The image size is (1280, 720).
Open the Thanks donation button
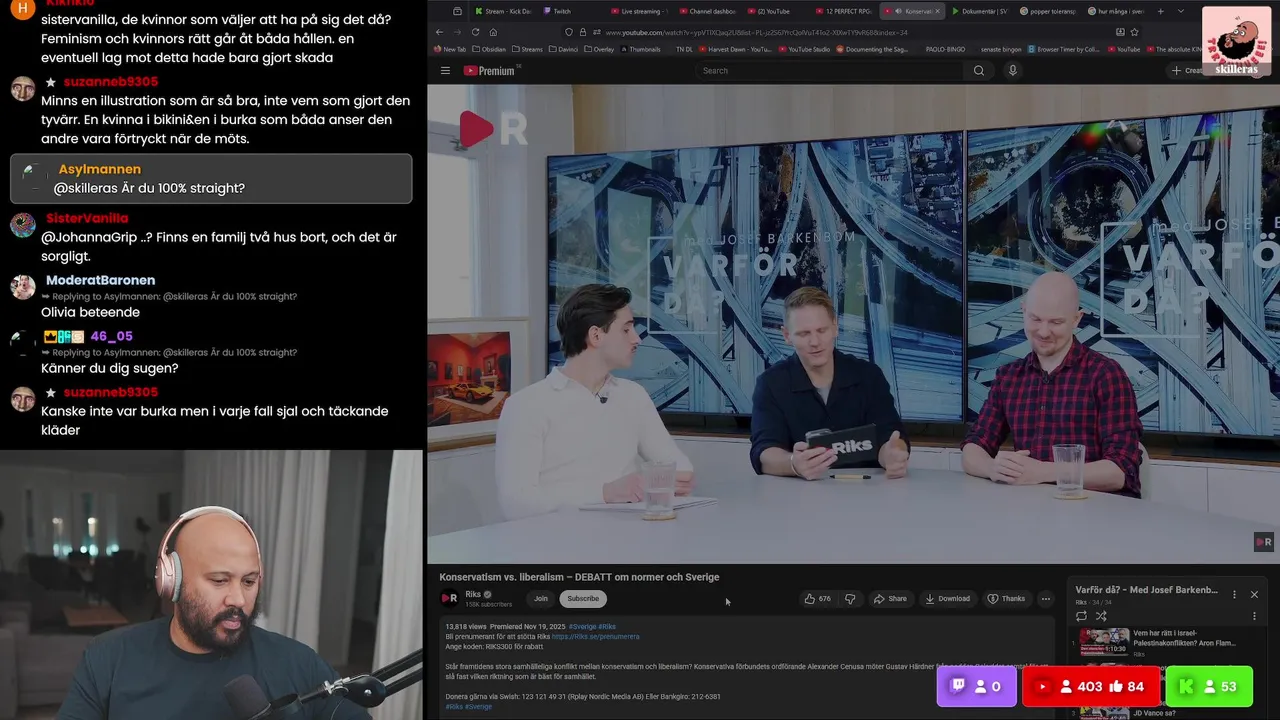tap(1006, 599)
